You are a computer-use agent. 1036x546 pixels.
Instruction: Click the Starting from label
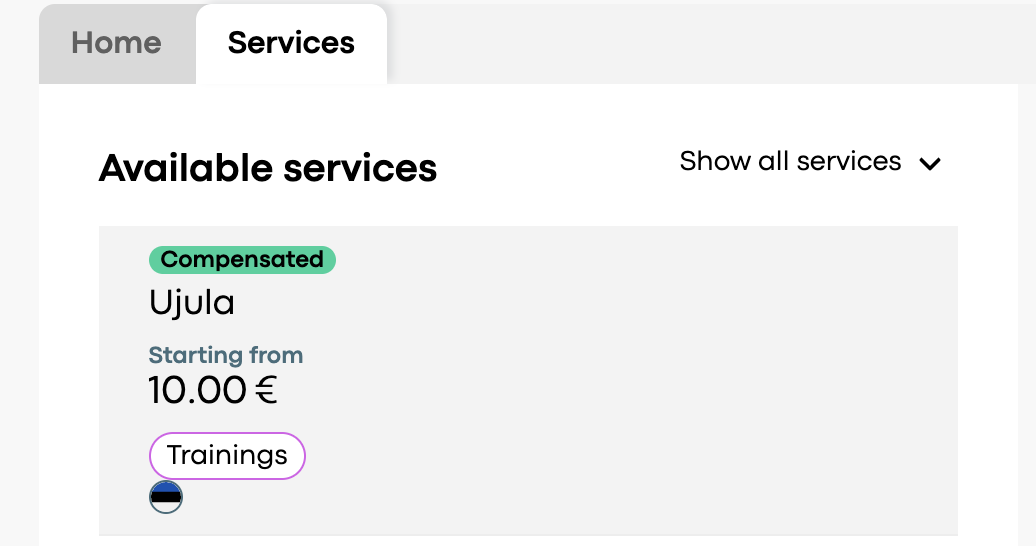(x=226, y=355)
